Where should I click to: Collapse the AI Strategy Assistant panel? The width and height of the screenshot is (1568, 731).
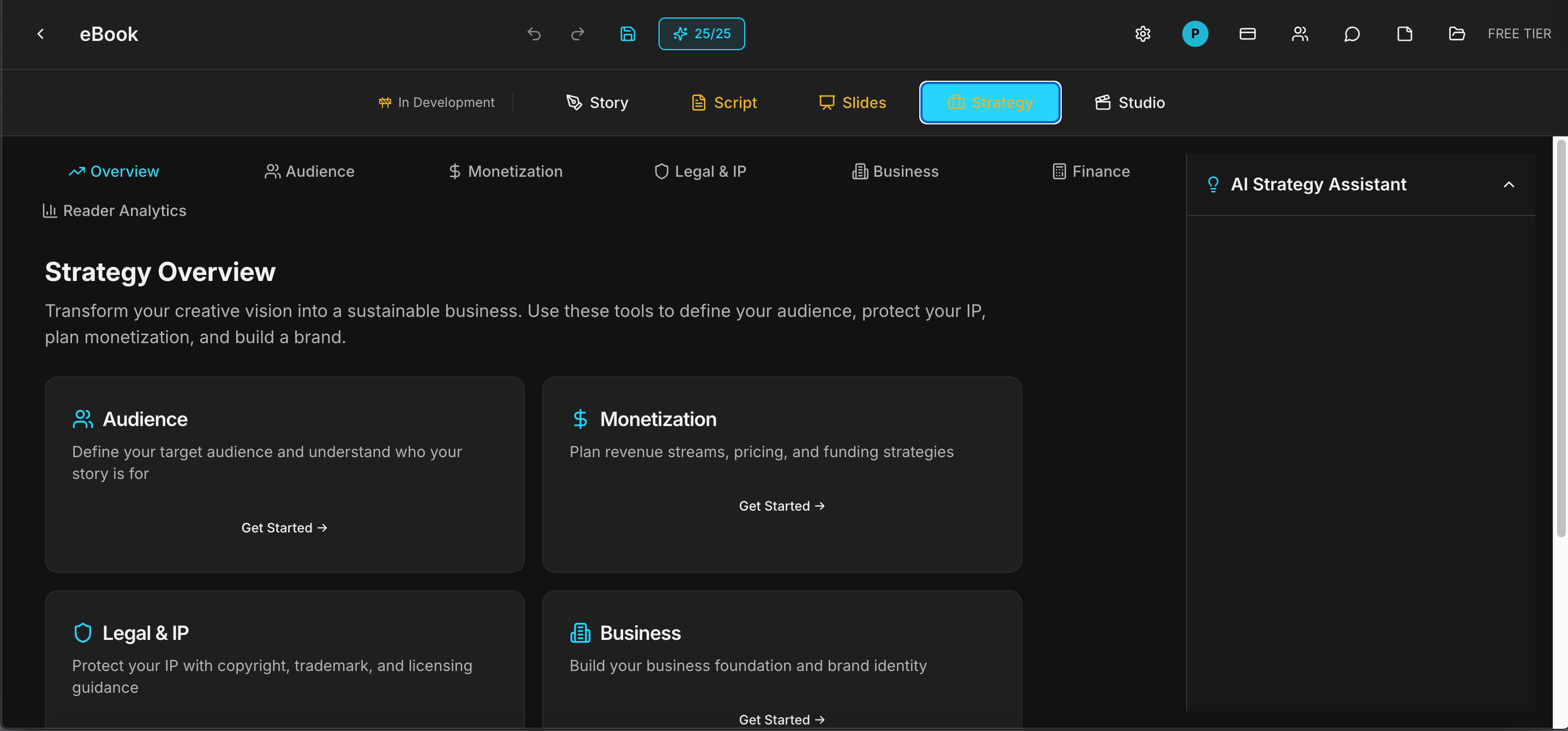tap(1509, 184)
